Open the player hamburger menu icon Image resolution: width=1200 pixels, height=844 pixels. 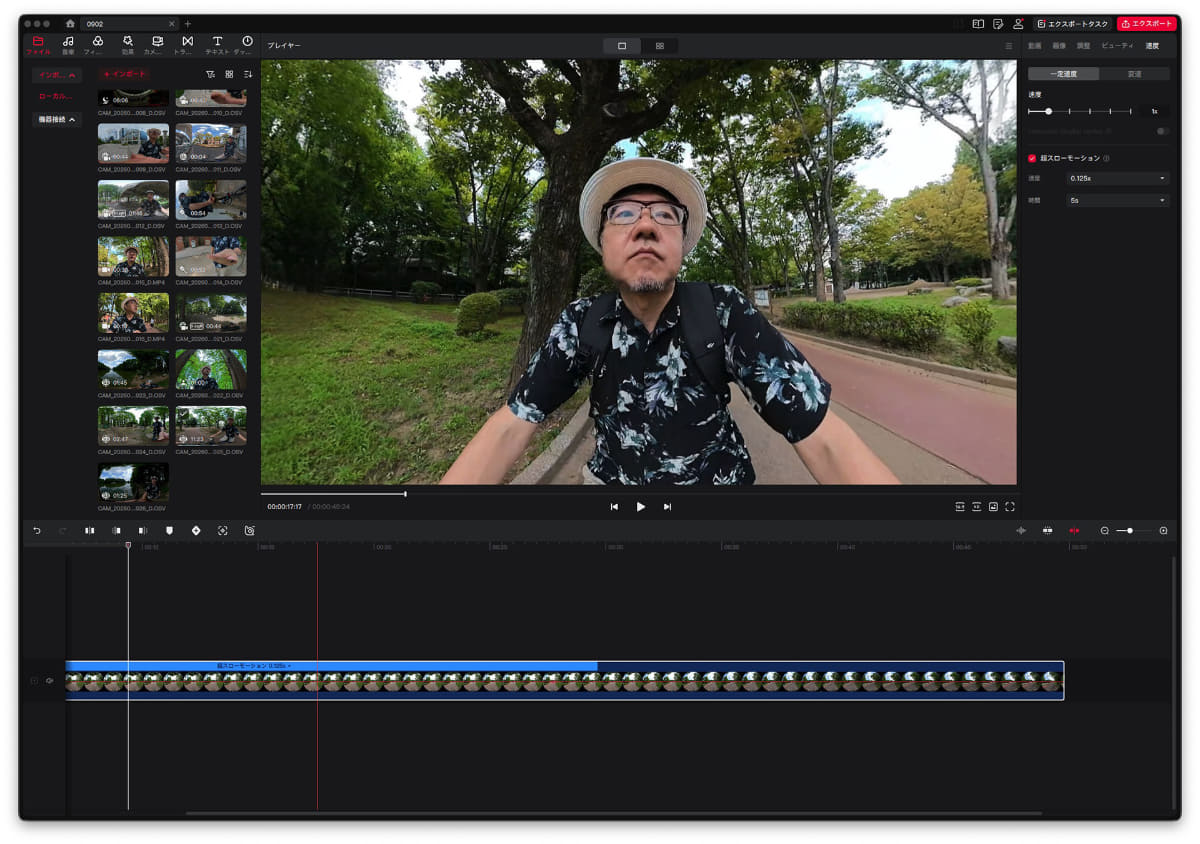coord(1008,46)
